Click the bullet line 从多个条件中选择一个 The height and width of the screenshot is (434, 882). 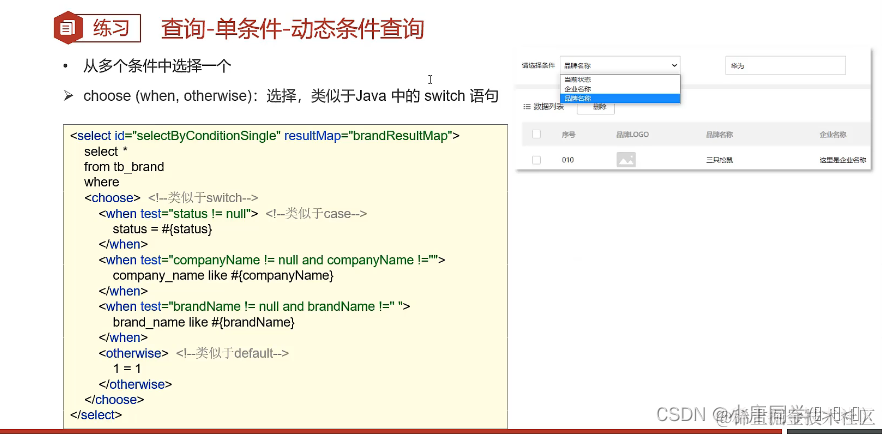[x=158, y=66]
